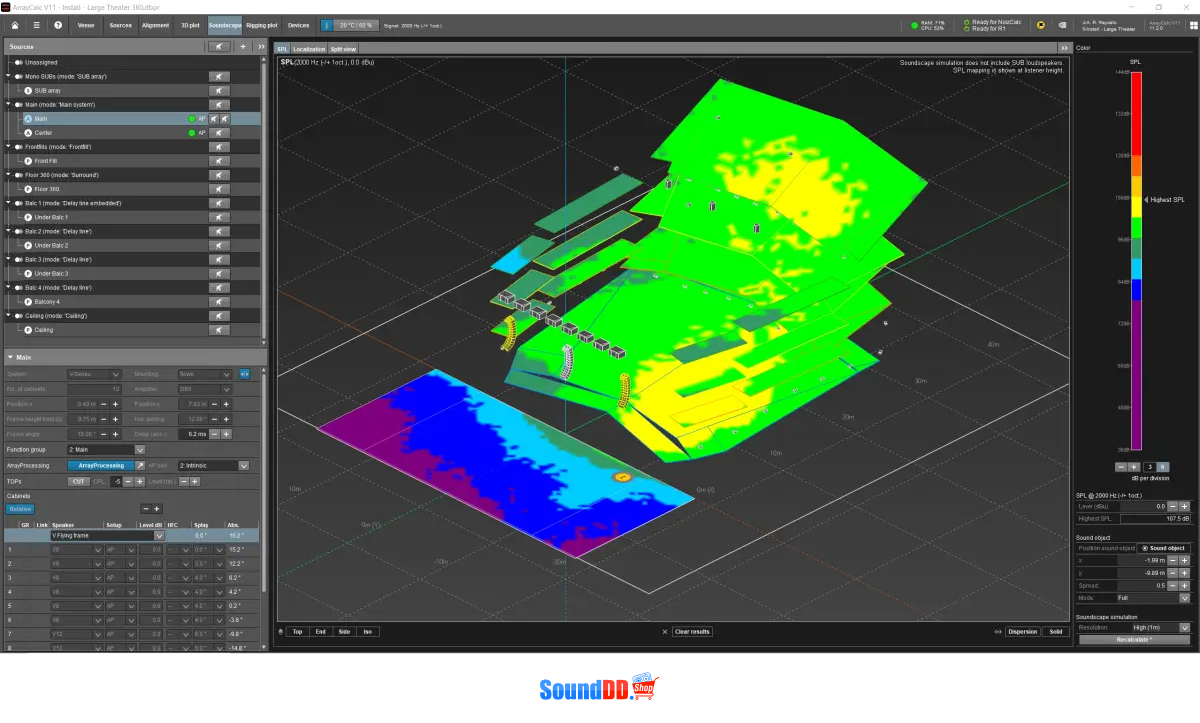Open the Rigging plot tab
The width and height of the screenshot is (1200, 723).
coord(262,25)
